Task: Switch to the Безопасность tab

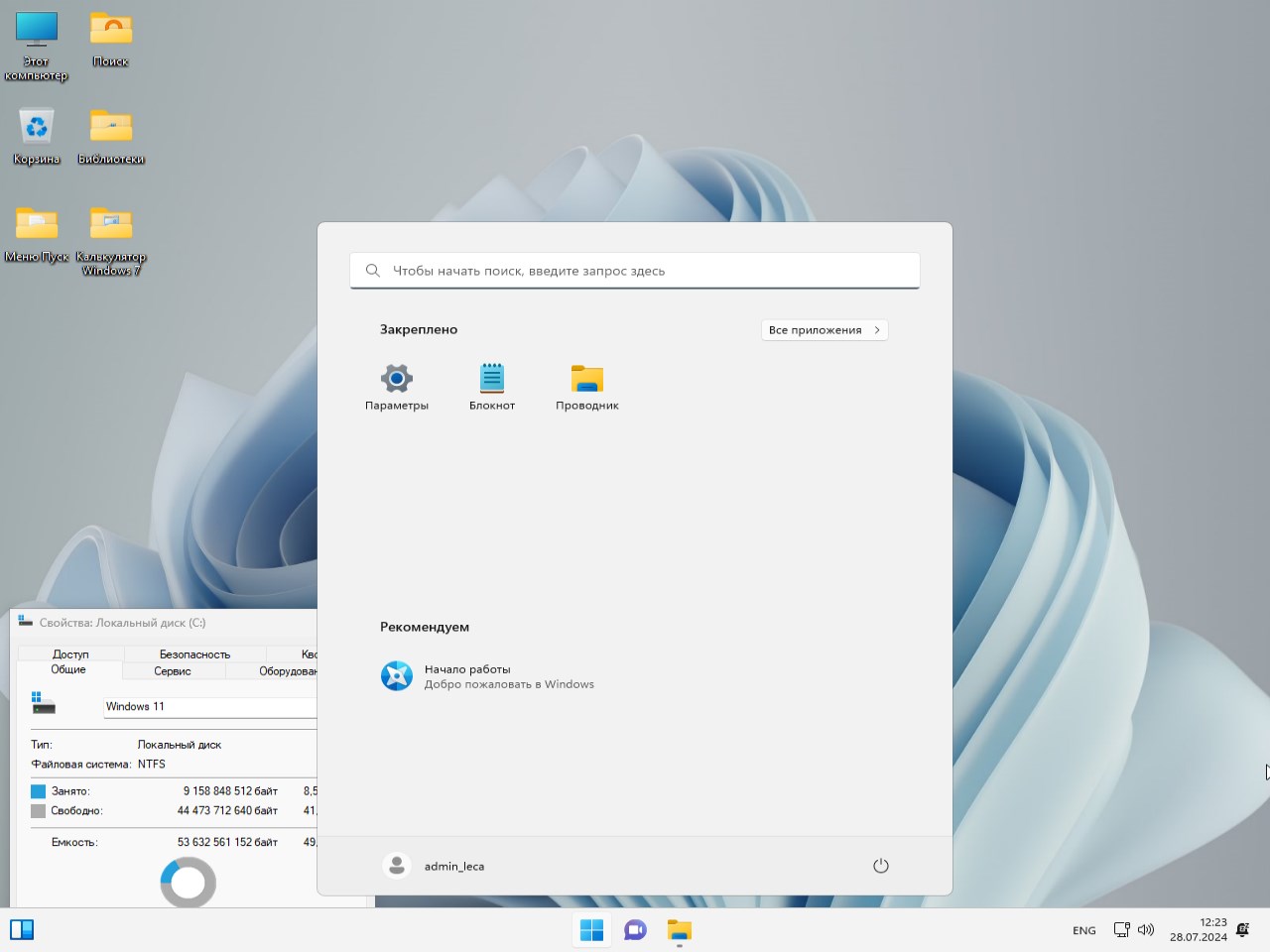Action: click(194, 654)
